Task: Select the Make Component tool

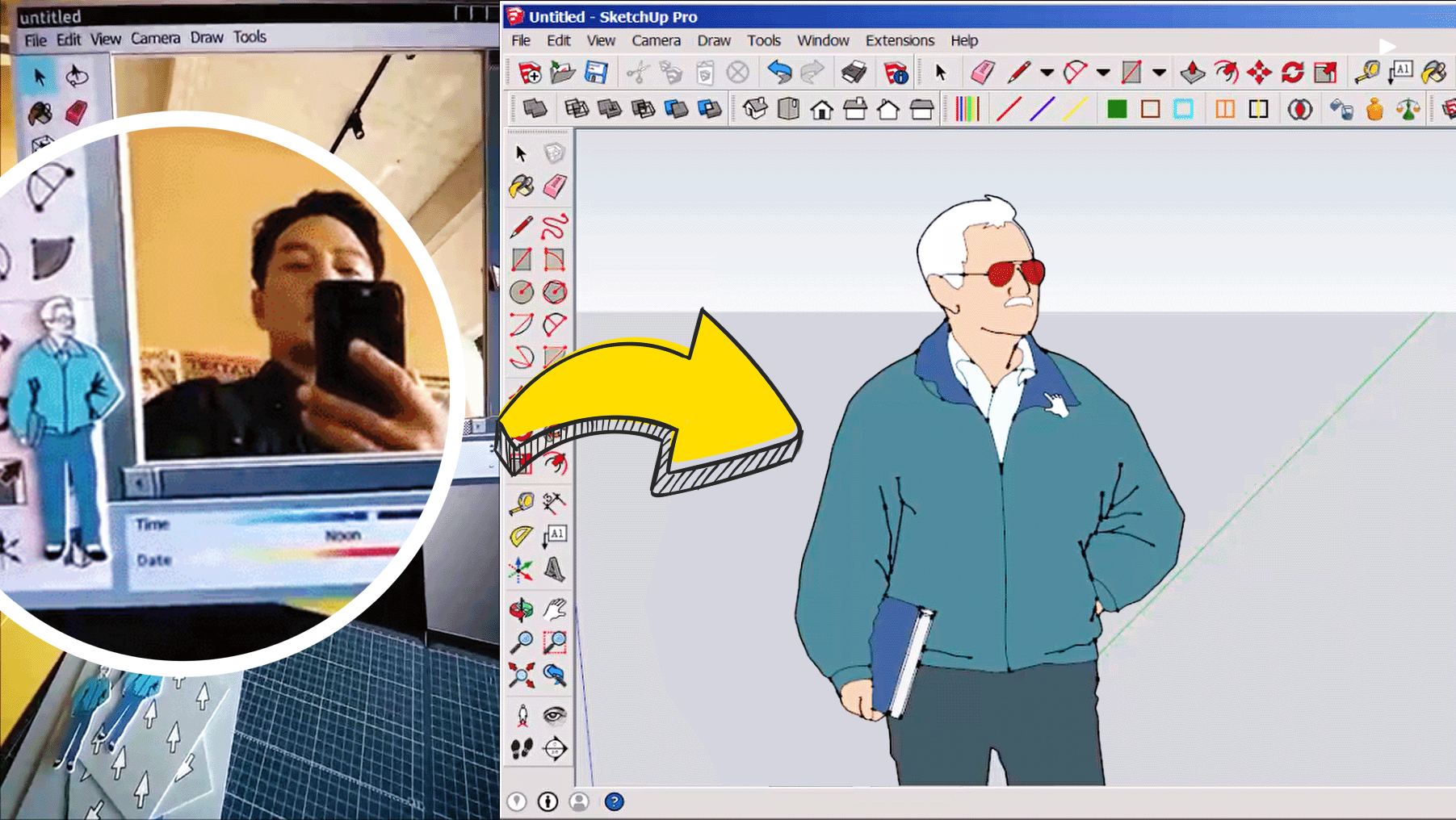Action: (x=554, y=153)
